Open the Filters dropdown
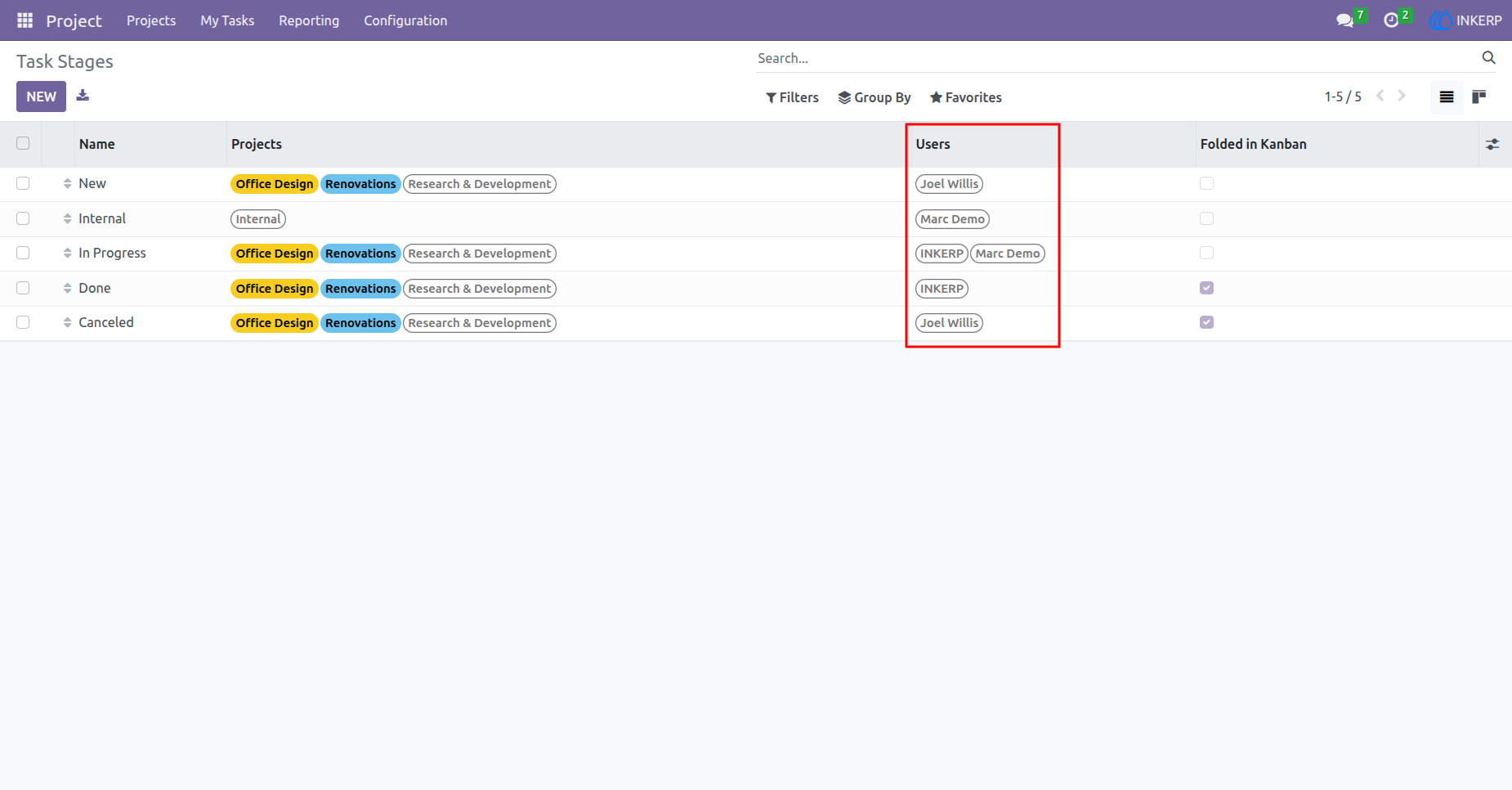The width and height of the screenshot is (1512, 790). pos(792,97)
